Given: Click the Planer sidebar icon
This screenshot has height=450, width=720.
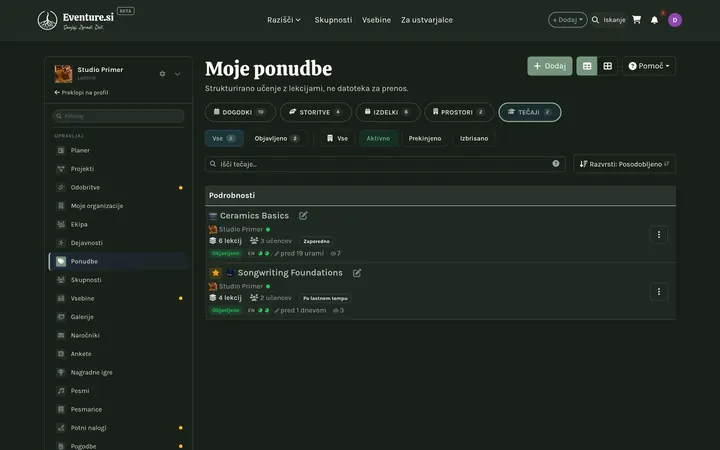Looking at the screenshot, I should tap(61, 150).
